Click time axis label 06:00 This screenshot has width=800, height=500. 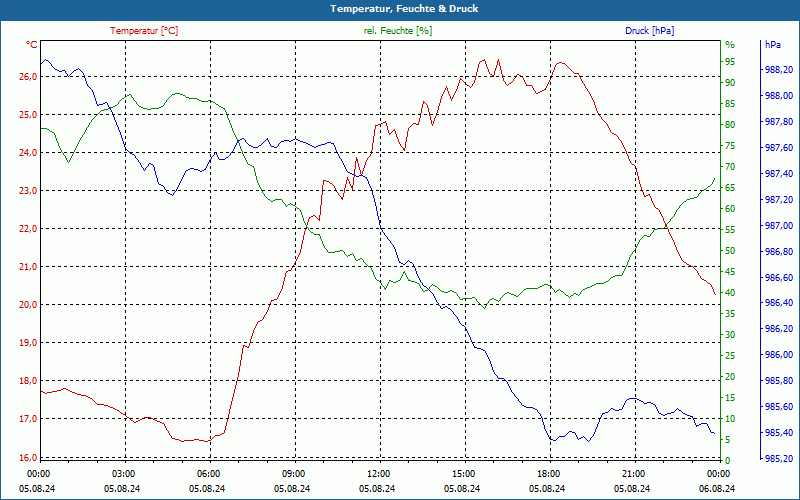[x=208, y=473]
